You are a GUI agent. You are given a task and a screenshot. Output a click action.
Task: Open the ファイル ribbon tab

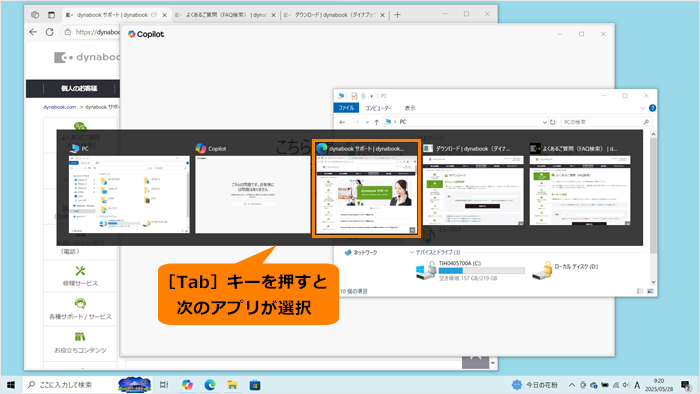[346, 108]
